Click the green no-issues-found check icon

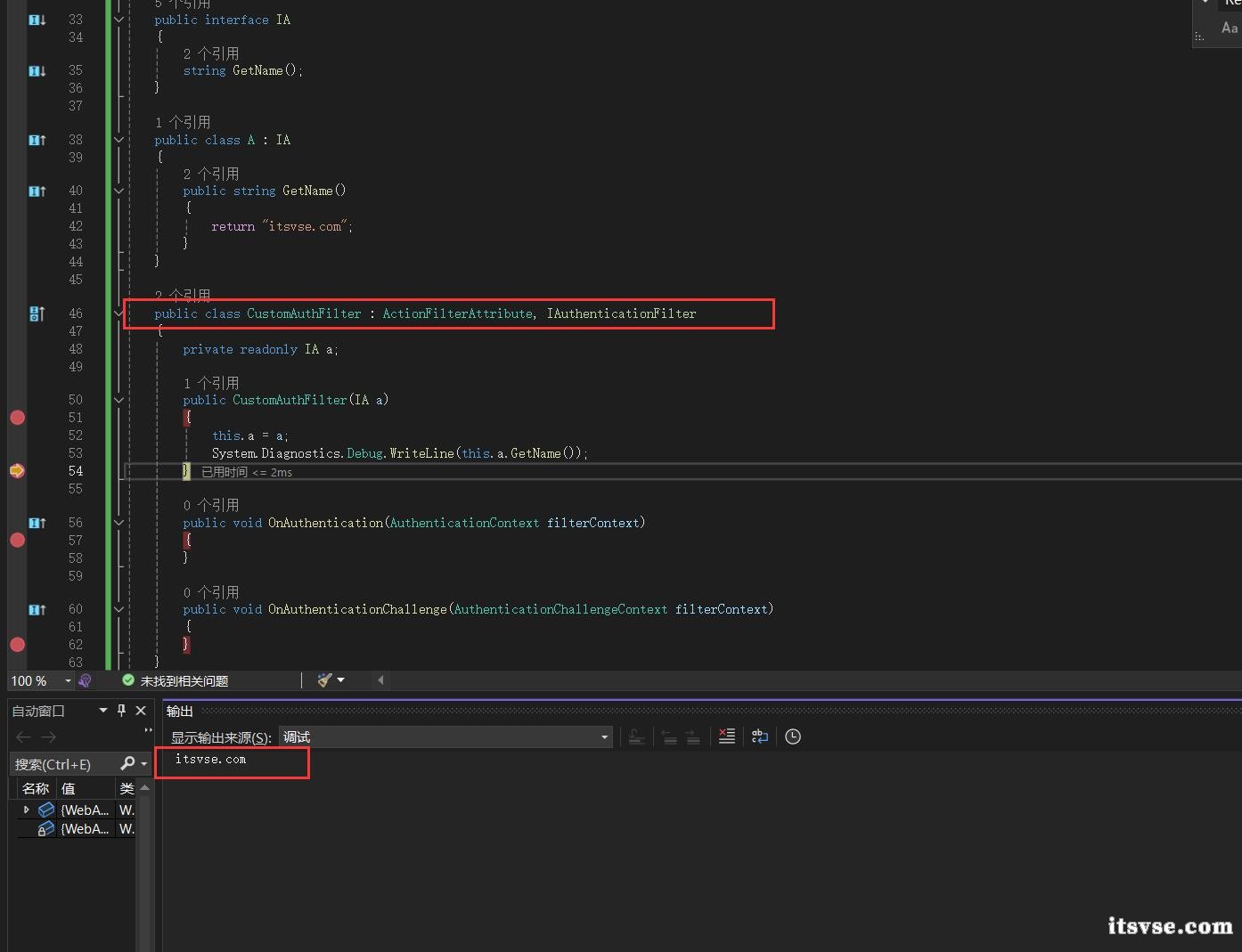128,680
